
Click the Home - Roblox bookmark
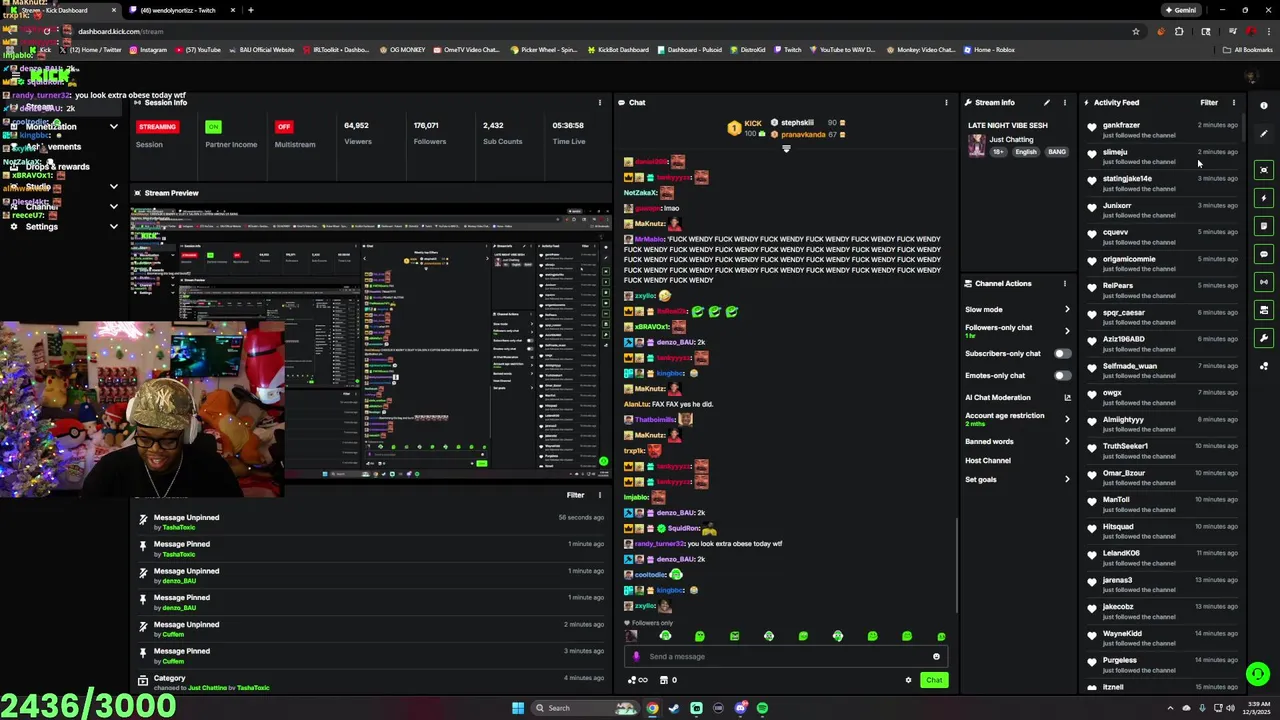(989, 50)
